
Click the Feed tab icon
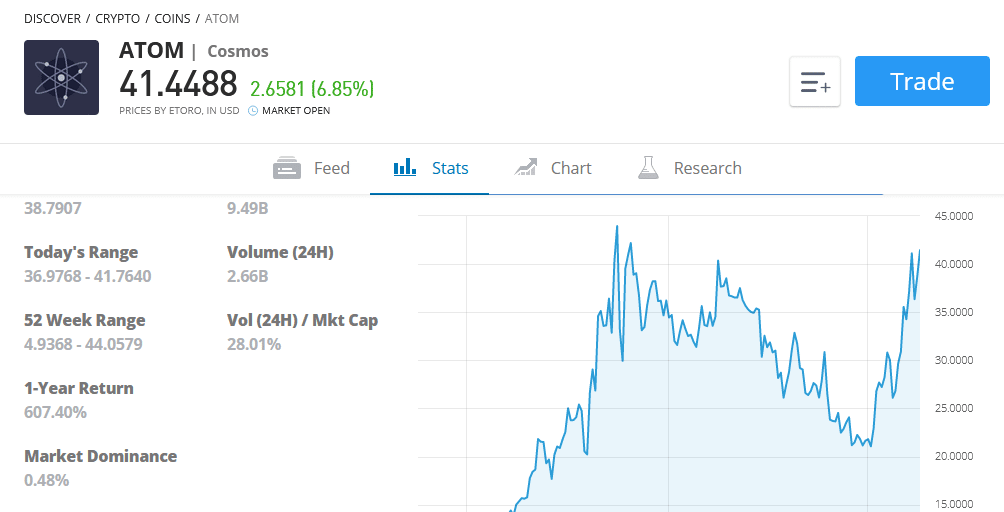click(287, 168)
